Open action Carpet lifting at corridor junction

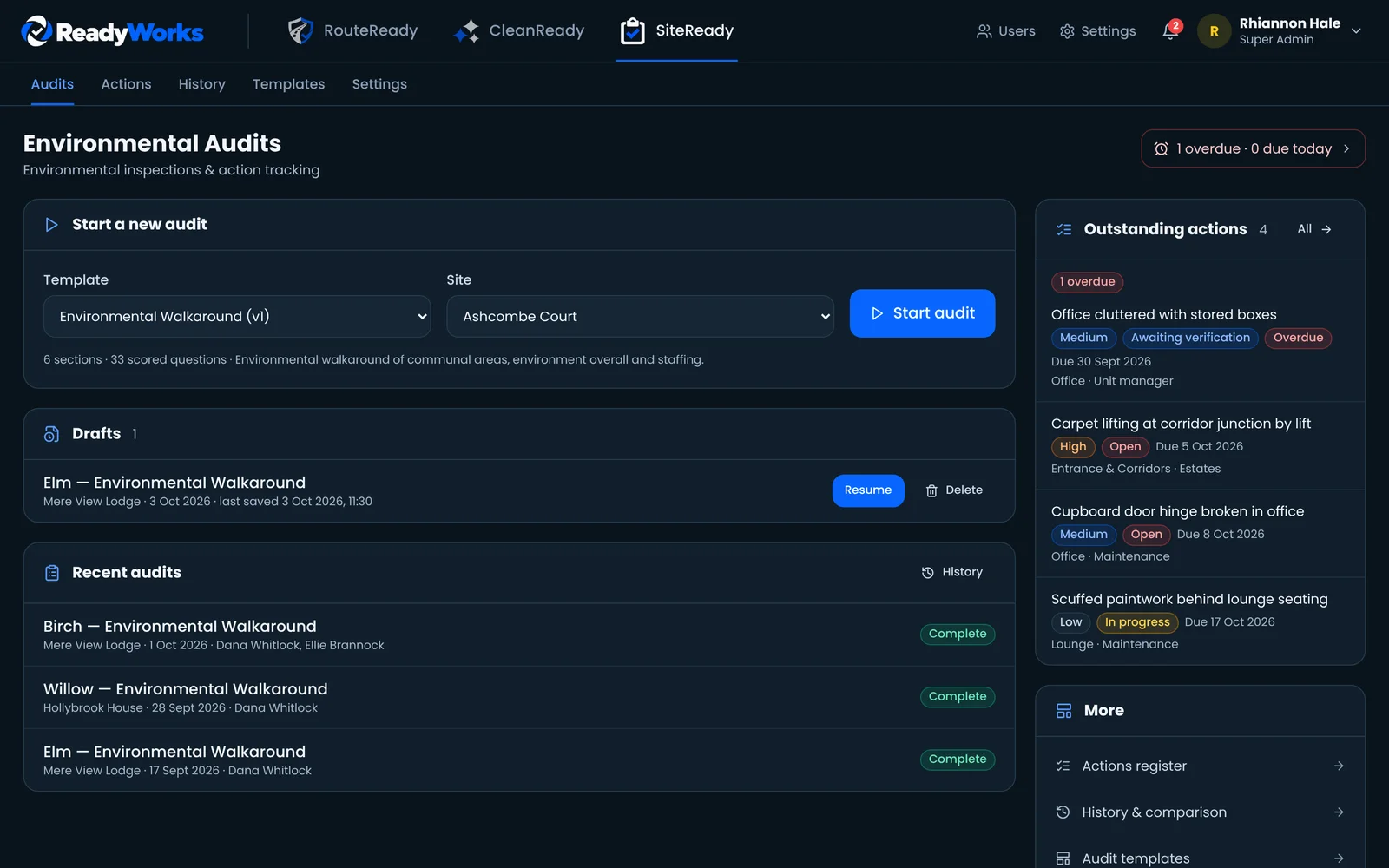tap(1181, 424)
